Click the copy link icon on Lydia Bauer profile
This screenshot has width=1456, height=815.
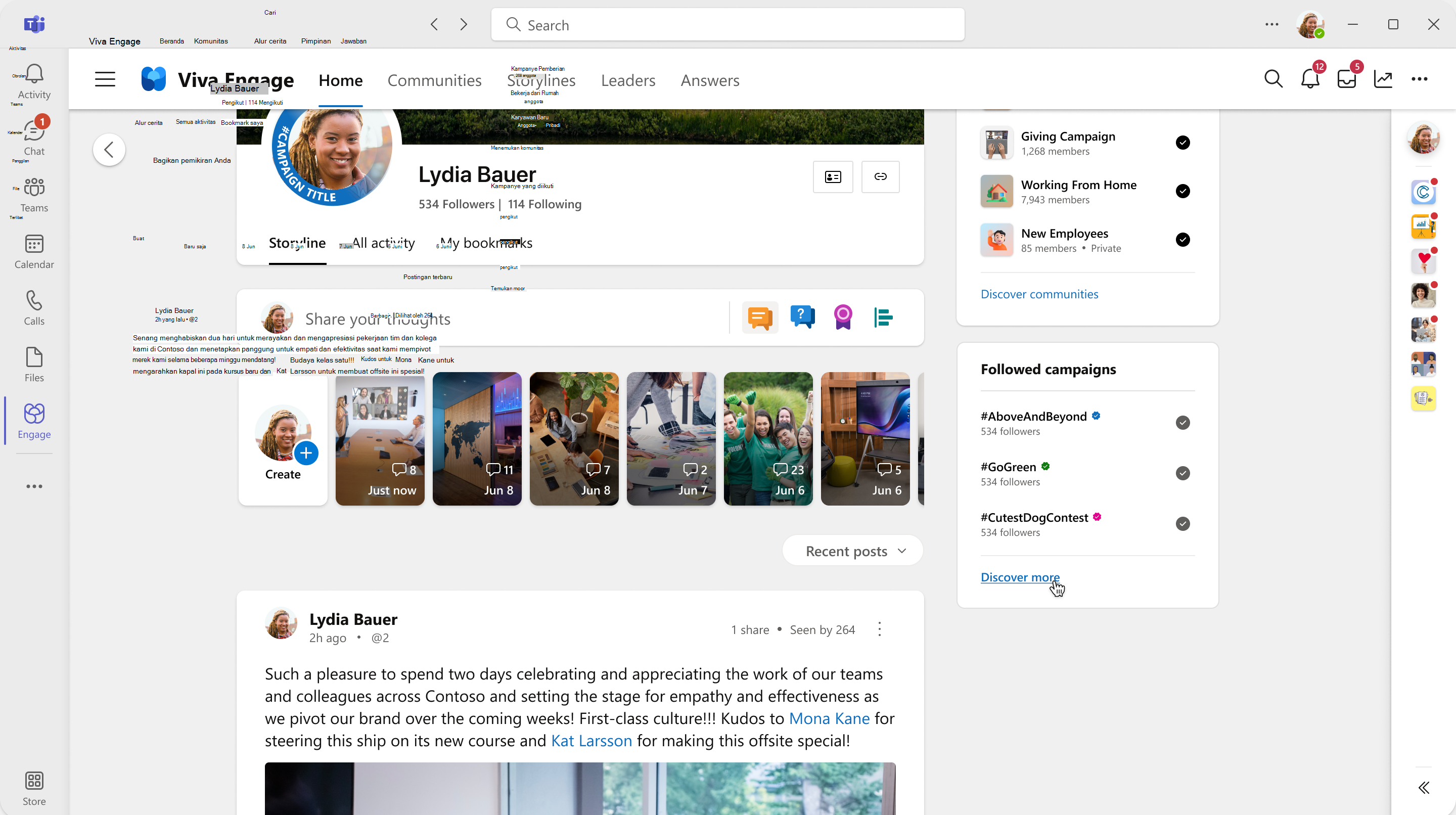pos(880,176)
